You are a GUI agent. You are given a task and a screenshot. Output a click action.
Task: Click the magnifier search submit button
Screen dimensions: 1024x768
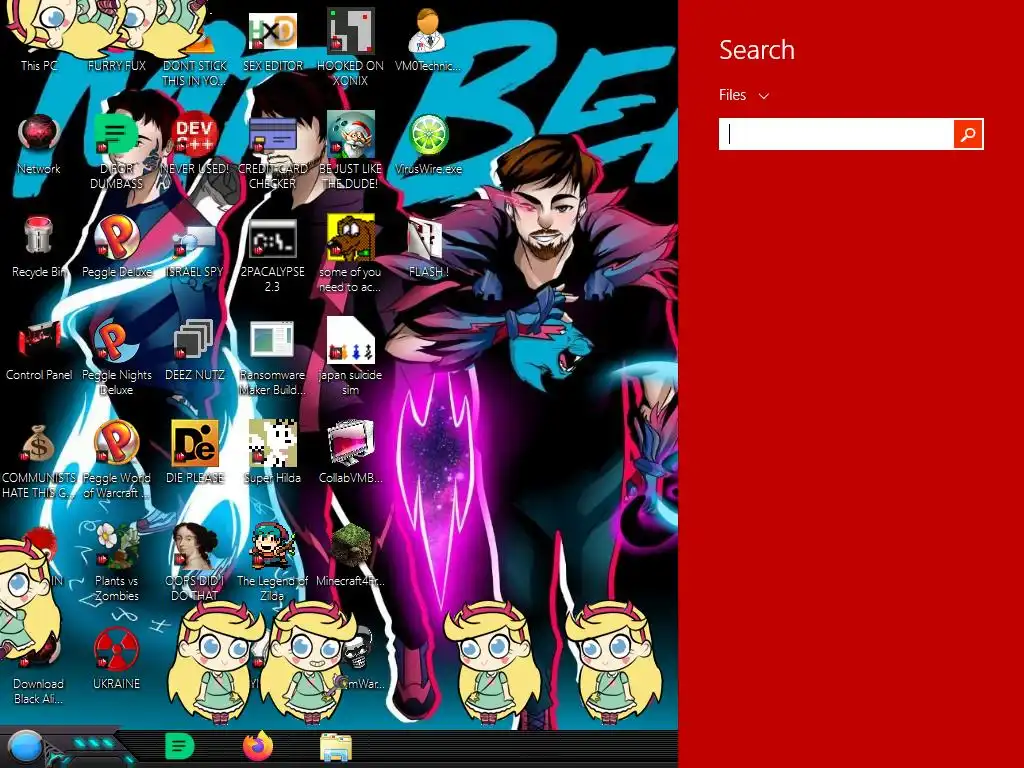pos(968,134)
